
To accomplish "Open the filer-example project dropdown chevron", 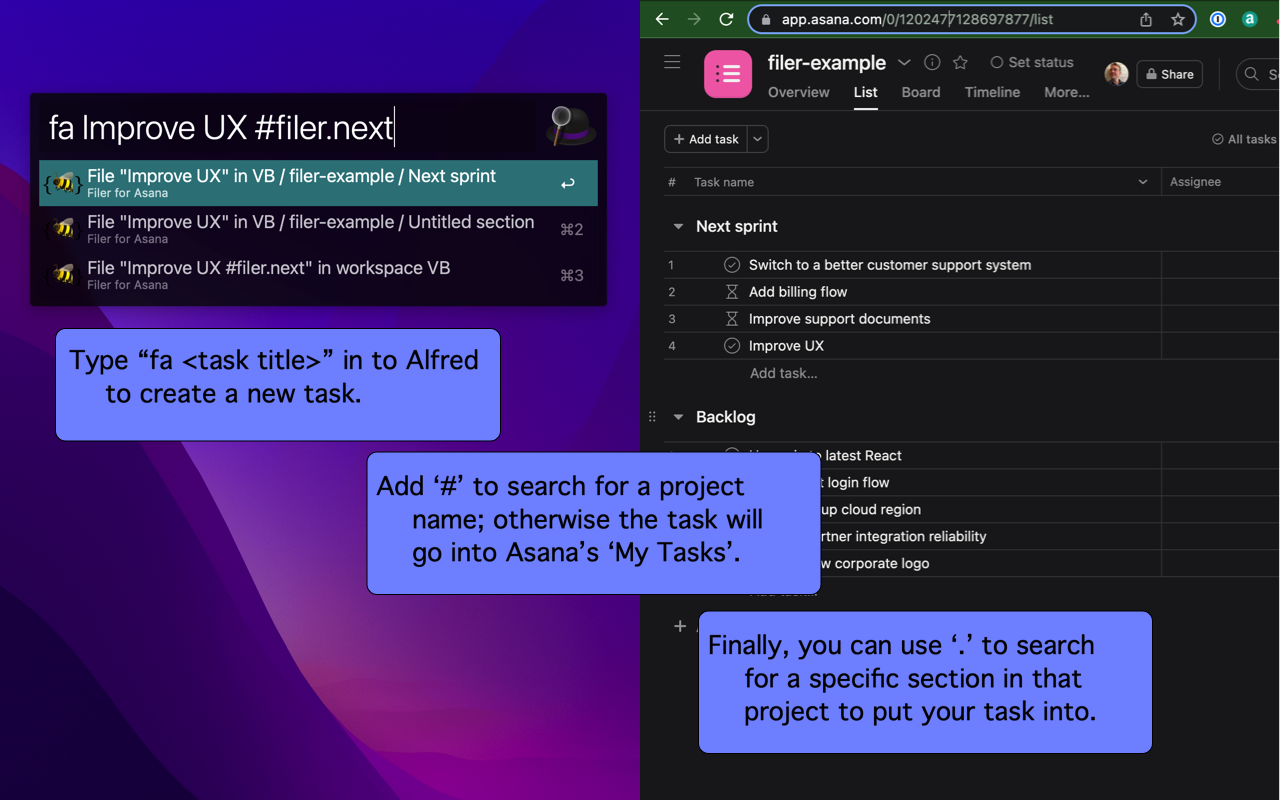I will pyautogui.click(x=904, y=62).
